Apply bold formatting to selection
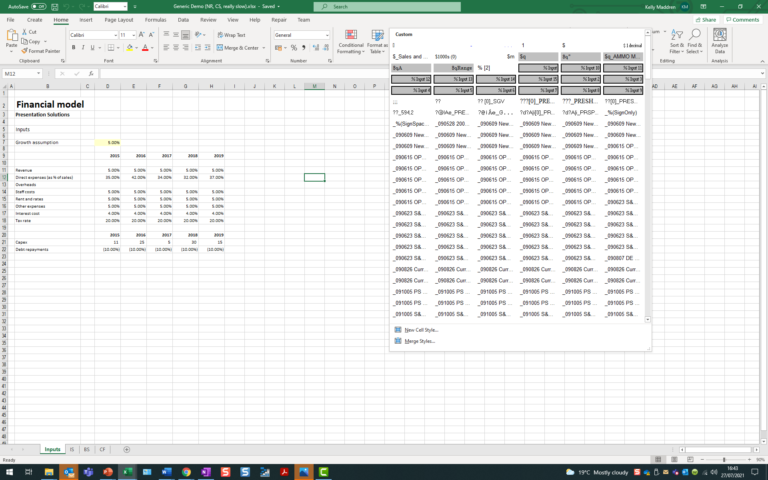This screenshot has width=768, height=480. [x=73, y=47]
